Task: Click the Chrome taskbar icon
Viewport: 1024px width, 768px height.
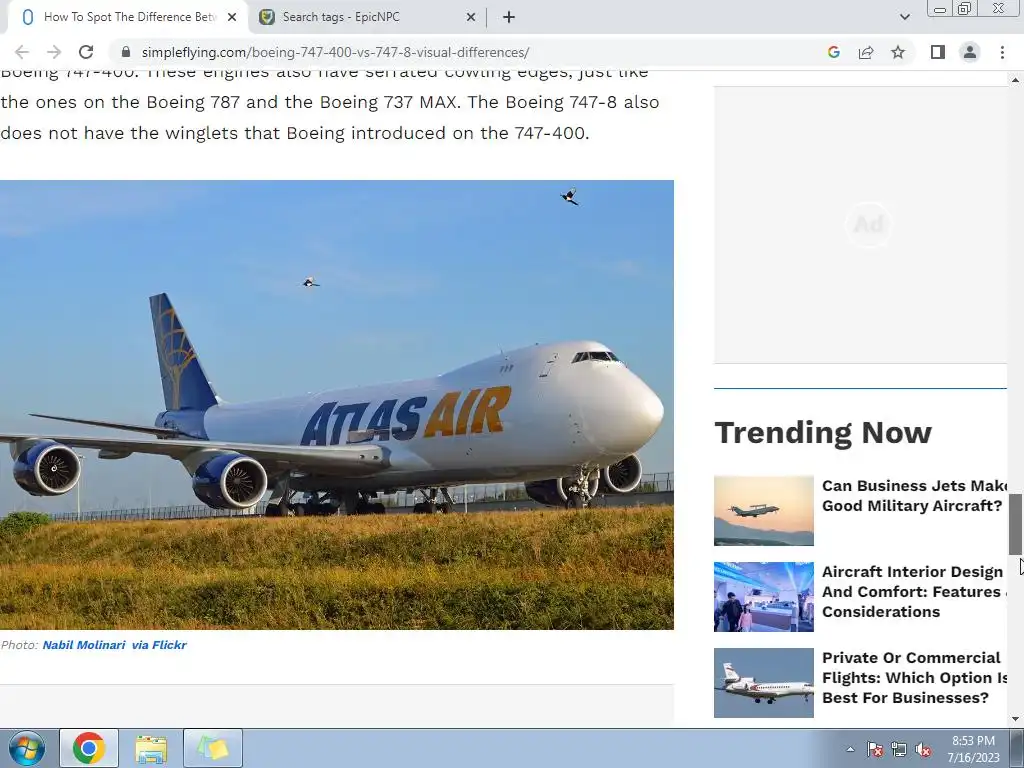Action: pyautogui.click(x=89, y=748)
